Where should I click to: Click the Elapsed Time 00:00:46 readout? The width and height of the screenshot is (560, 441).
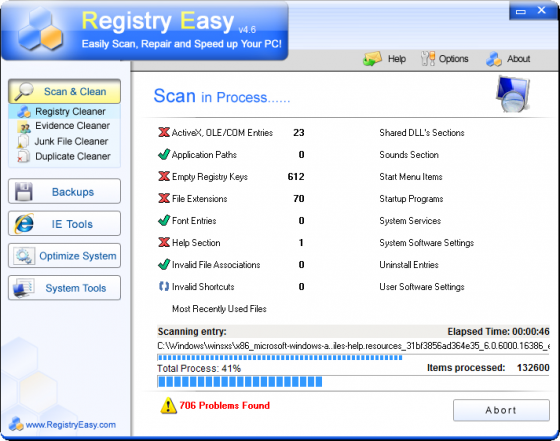[498, 332]
